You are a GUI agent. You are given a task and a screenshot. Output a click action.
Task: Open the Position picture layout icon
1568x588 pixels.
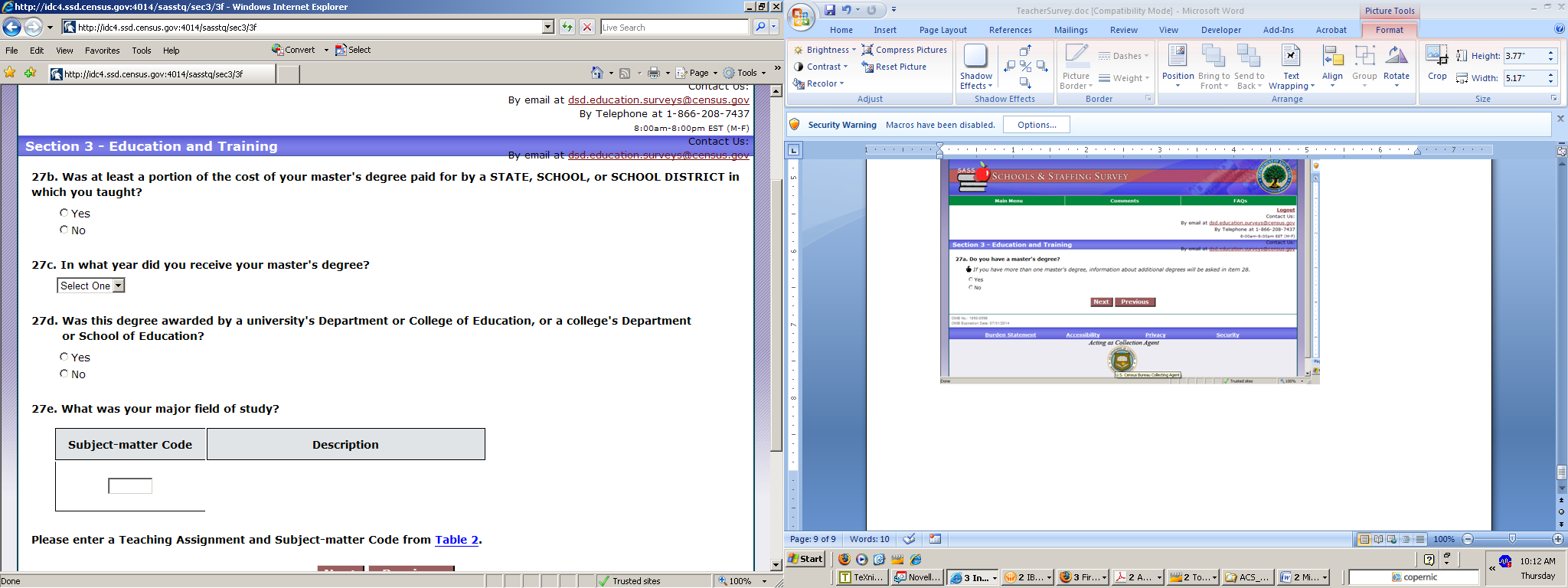click(1178, 61)
